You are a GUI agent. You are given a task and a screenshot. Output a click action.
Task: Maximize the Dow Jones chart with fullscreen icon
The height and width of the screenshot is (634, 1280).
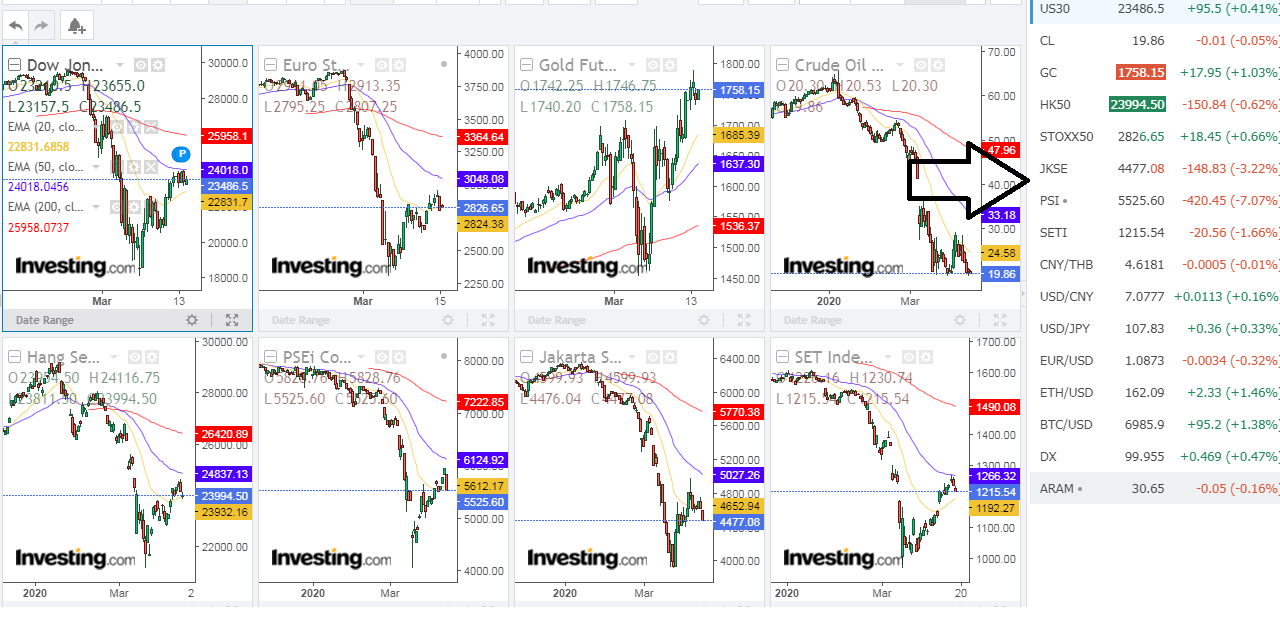point(232,320)
